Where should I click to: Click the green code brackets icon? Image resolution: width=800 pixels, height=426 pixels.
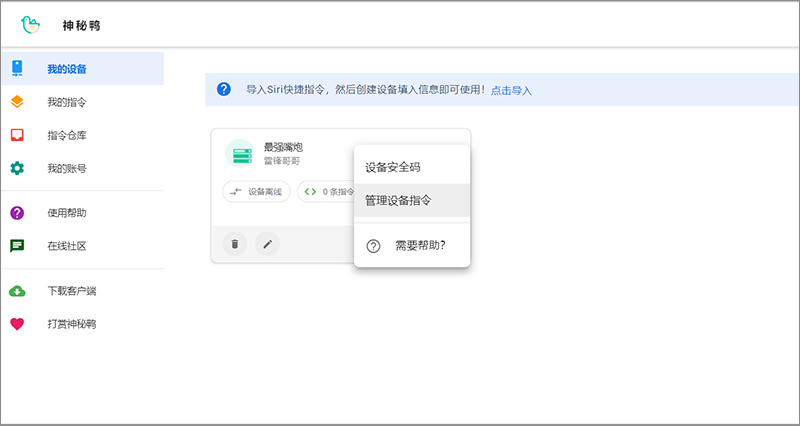point(310,192)
